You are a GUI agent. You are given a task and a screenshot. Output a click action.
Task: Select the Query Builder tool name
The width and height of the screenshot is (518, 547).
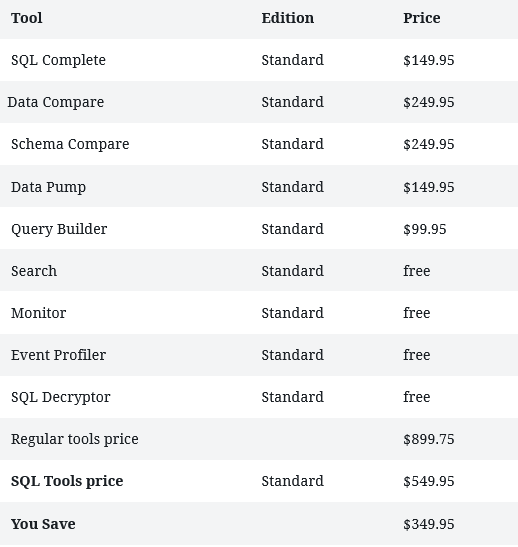59,230
